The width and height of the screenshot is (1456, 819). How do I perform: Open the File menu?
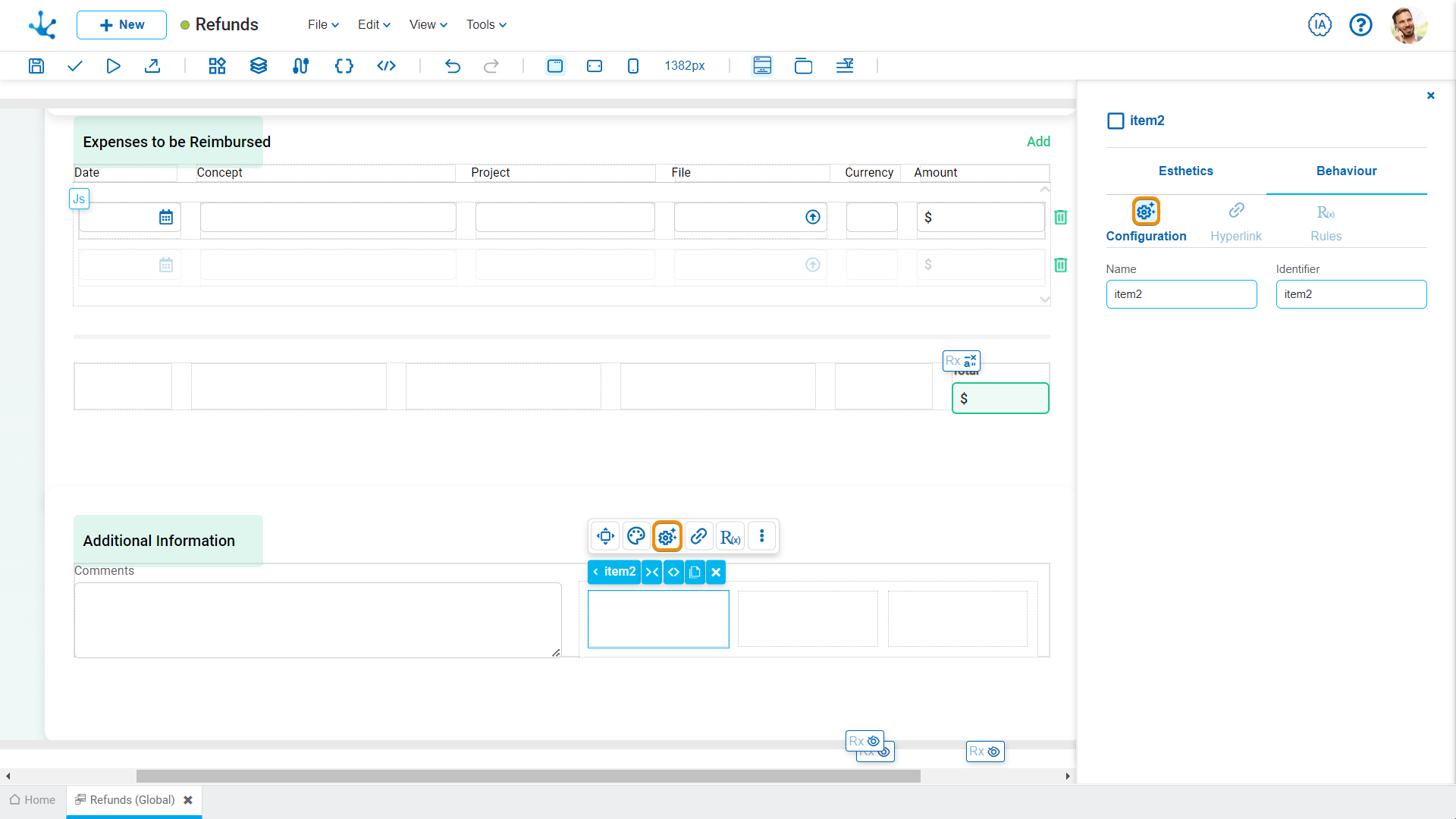pos(322,24)
